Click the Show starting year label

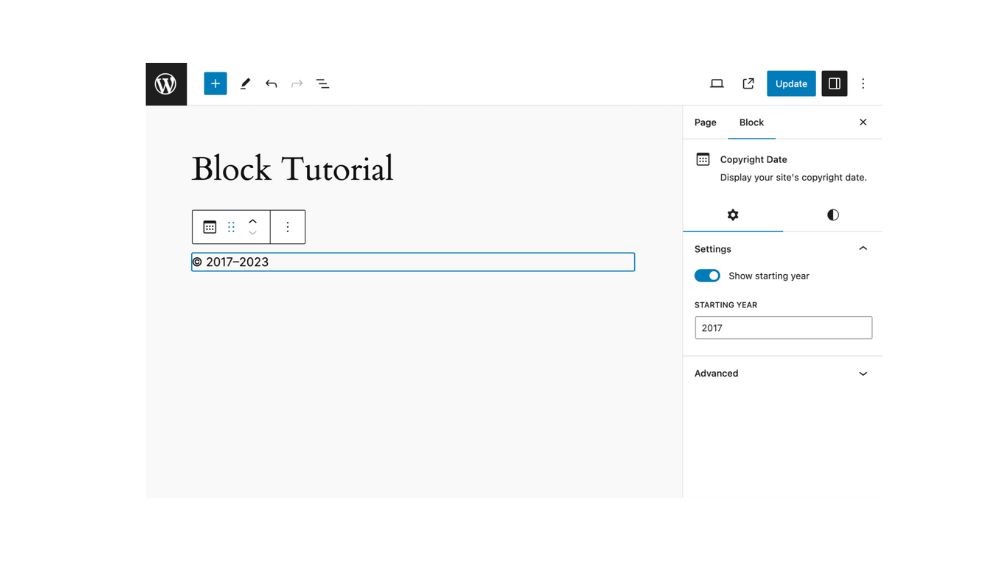coord(768,276)
